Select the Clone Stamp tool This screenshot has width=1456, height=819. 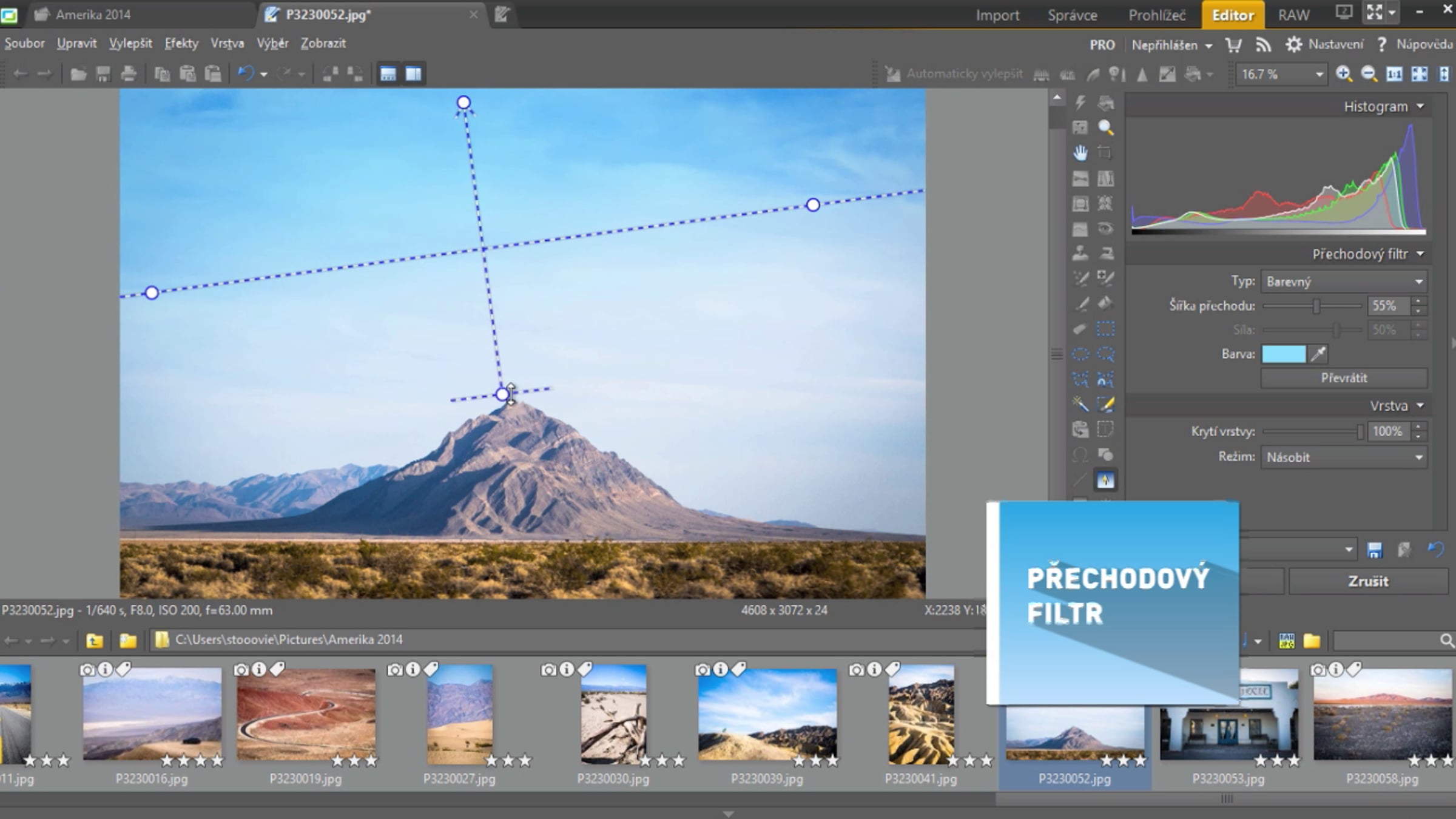click(x=1080, y=253)
